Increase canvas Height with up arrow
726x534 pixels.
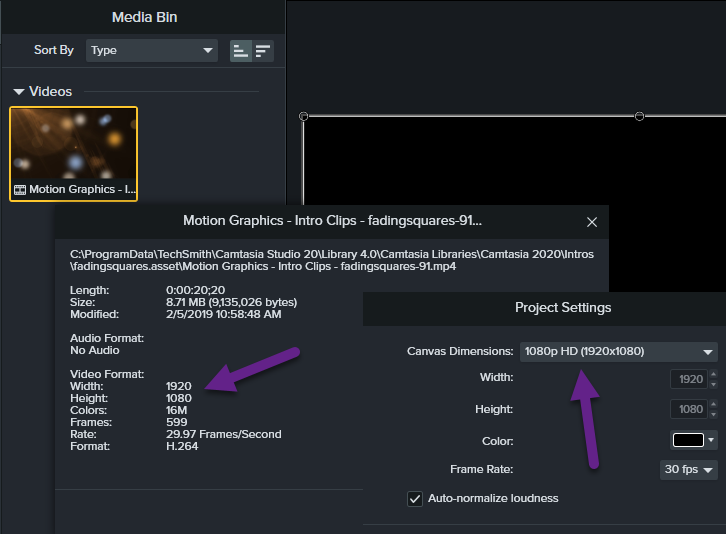[712, 405]
